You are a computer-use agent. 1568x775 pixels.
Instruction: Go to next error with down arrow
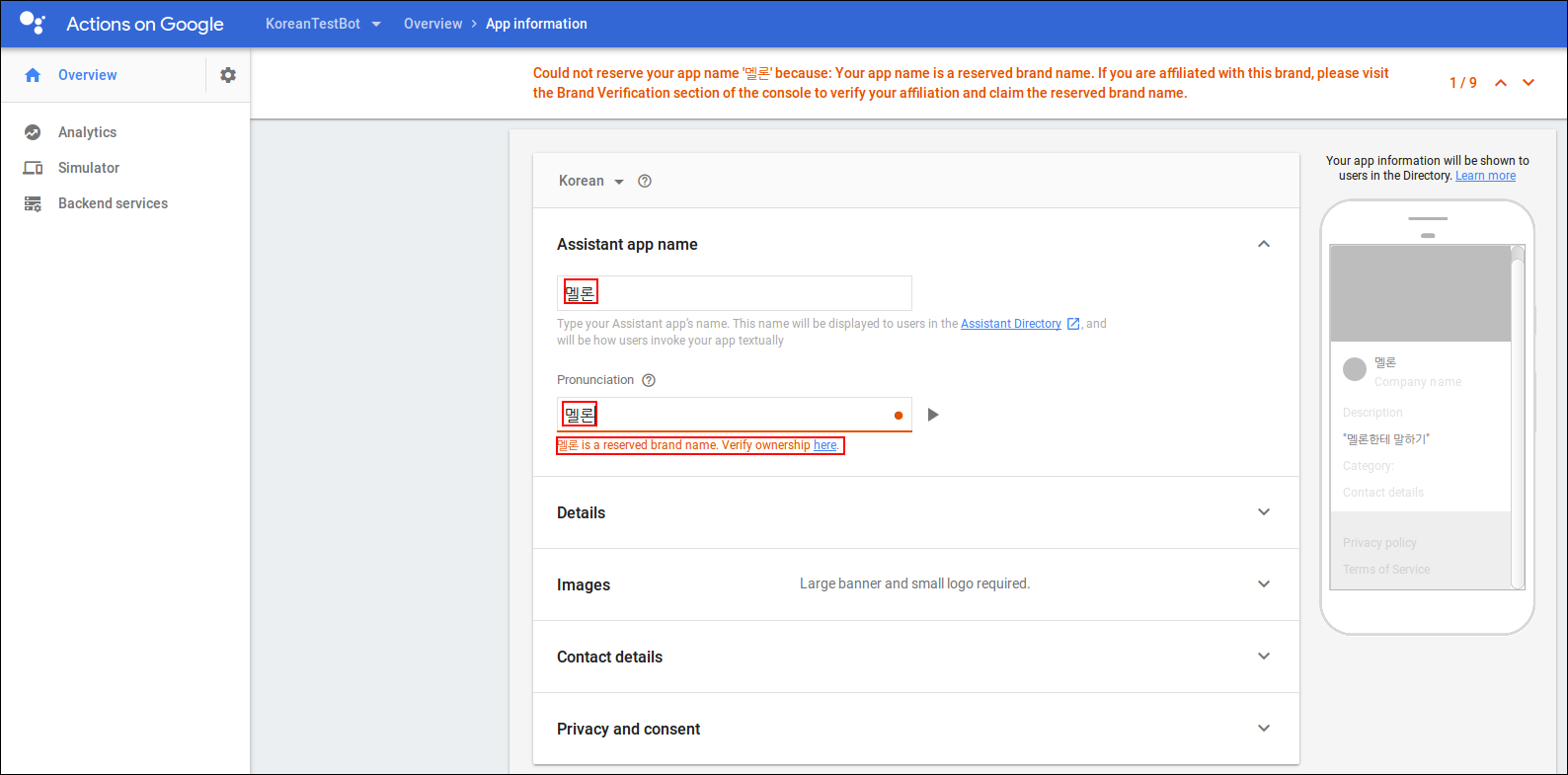(x=1529, y=83)
